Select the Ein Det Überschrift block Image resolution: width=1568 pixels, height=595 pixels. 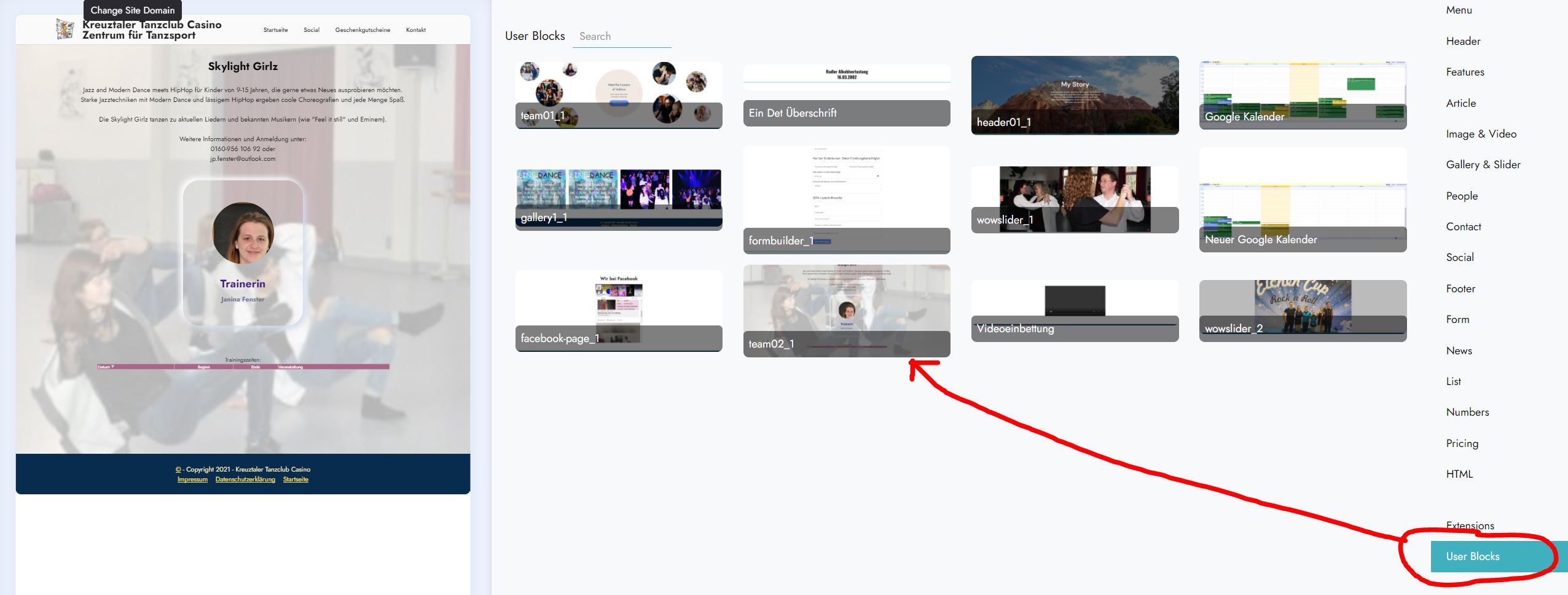coord(847,95)
